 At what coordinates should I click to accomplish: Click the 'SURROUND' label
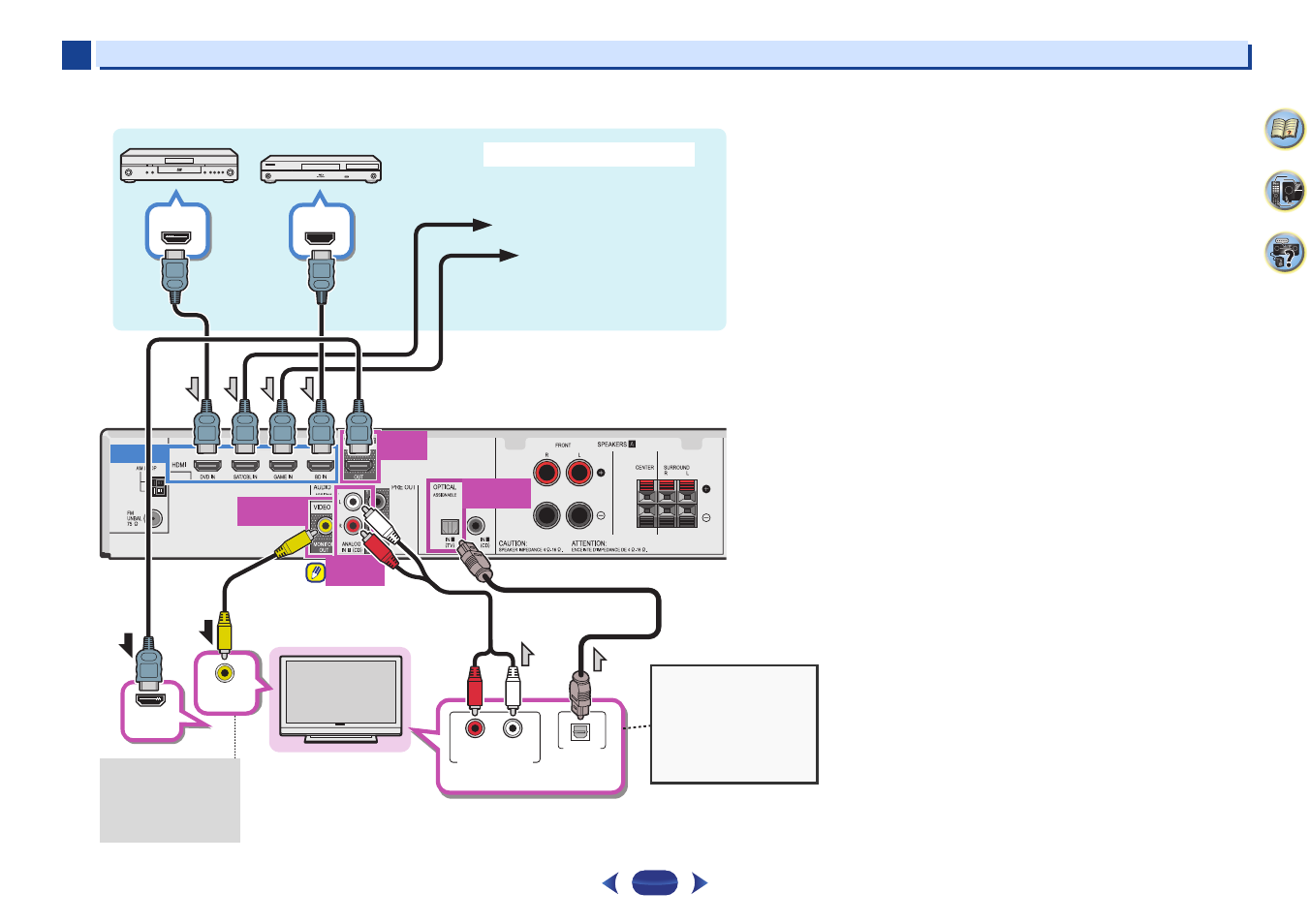coord(676,468)
